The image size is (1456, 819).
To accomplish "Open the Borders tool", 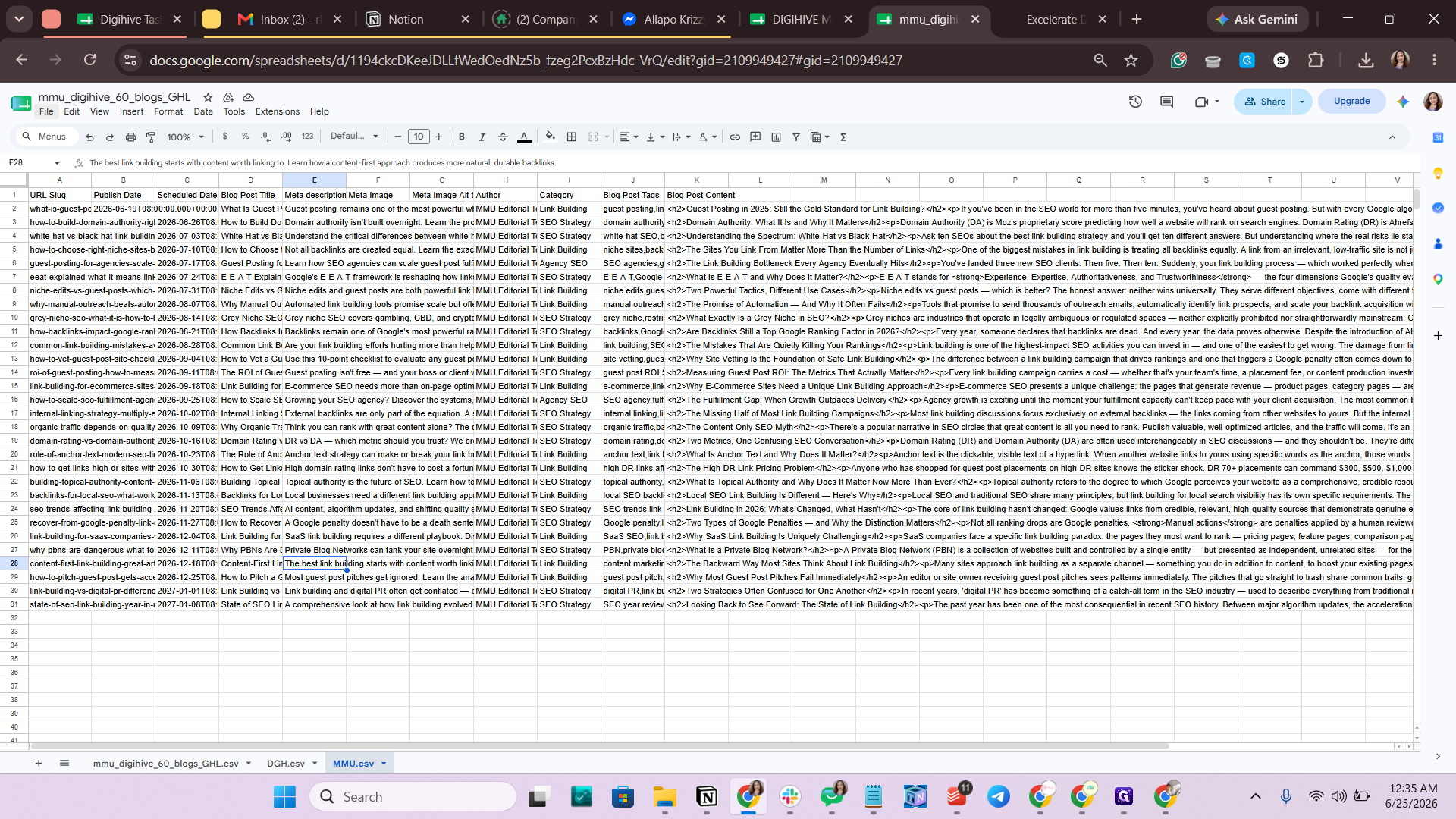I will 572,136.
